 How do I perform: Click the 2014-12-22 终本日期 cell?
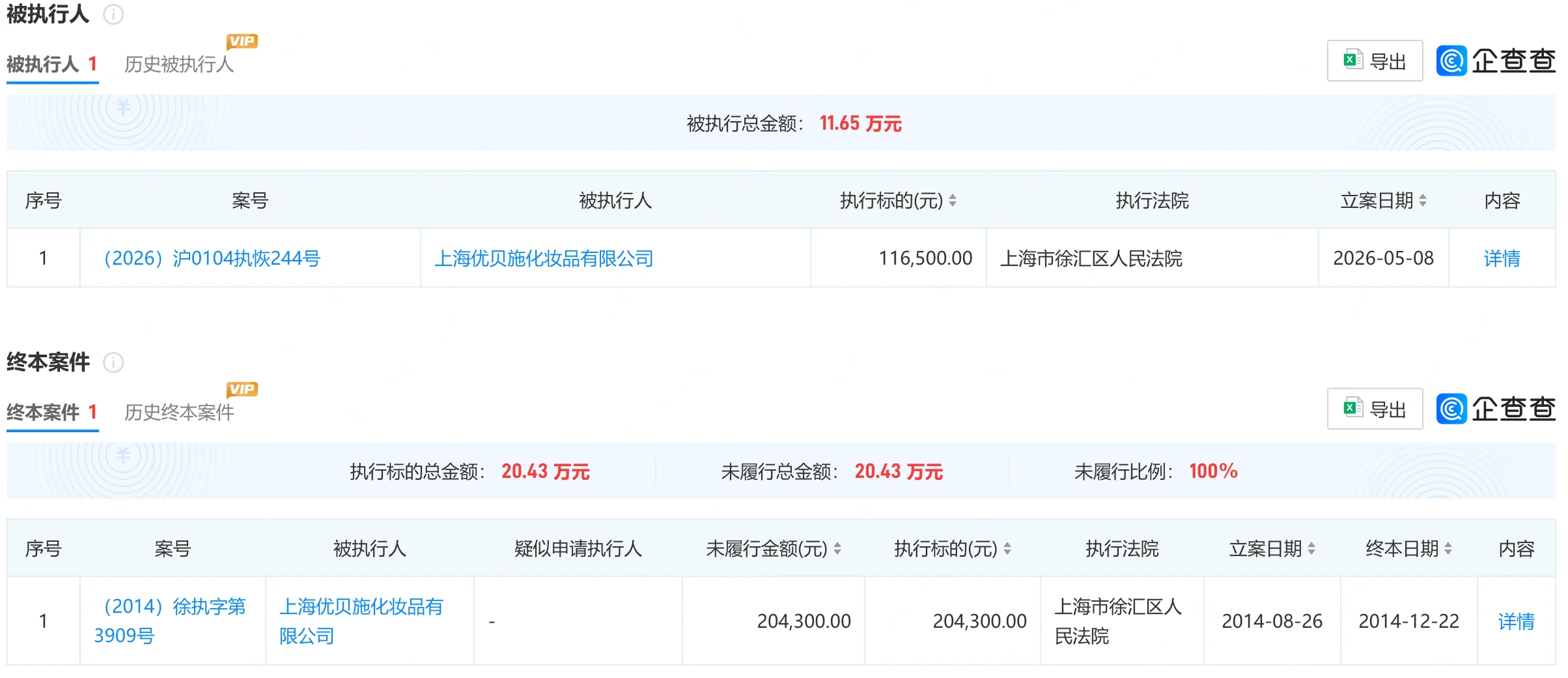tap(1409, 621)
